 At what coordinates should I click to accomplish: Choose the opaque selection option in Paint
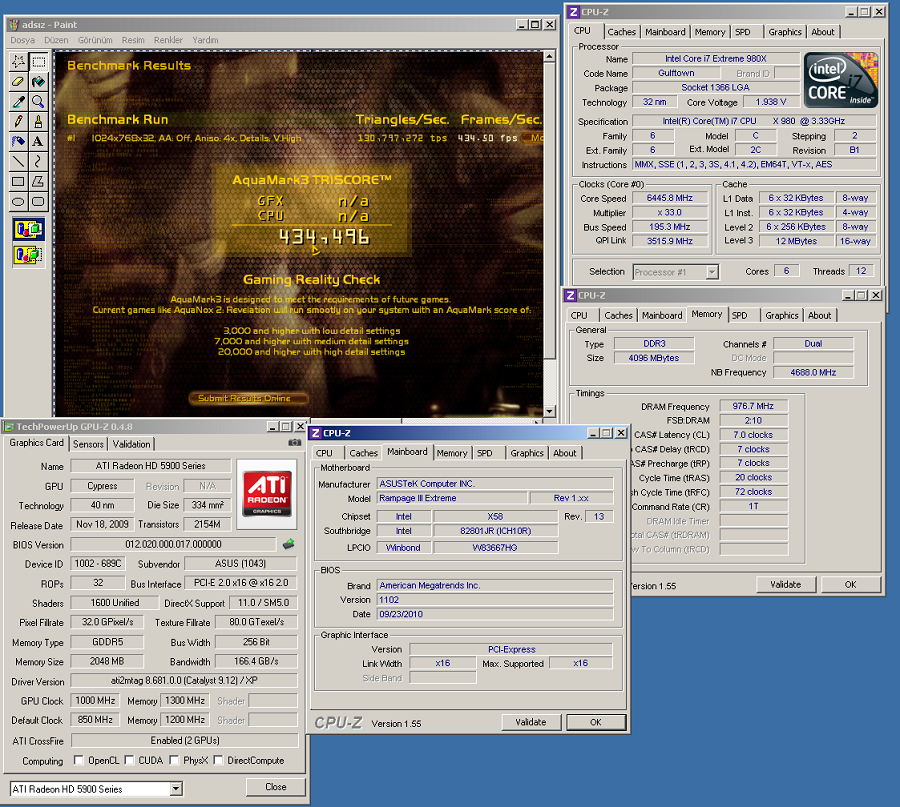(x=29, y=230)
